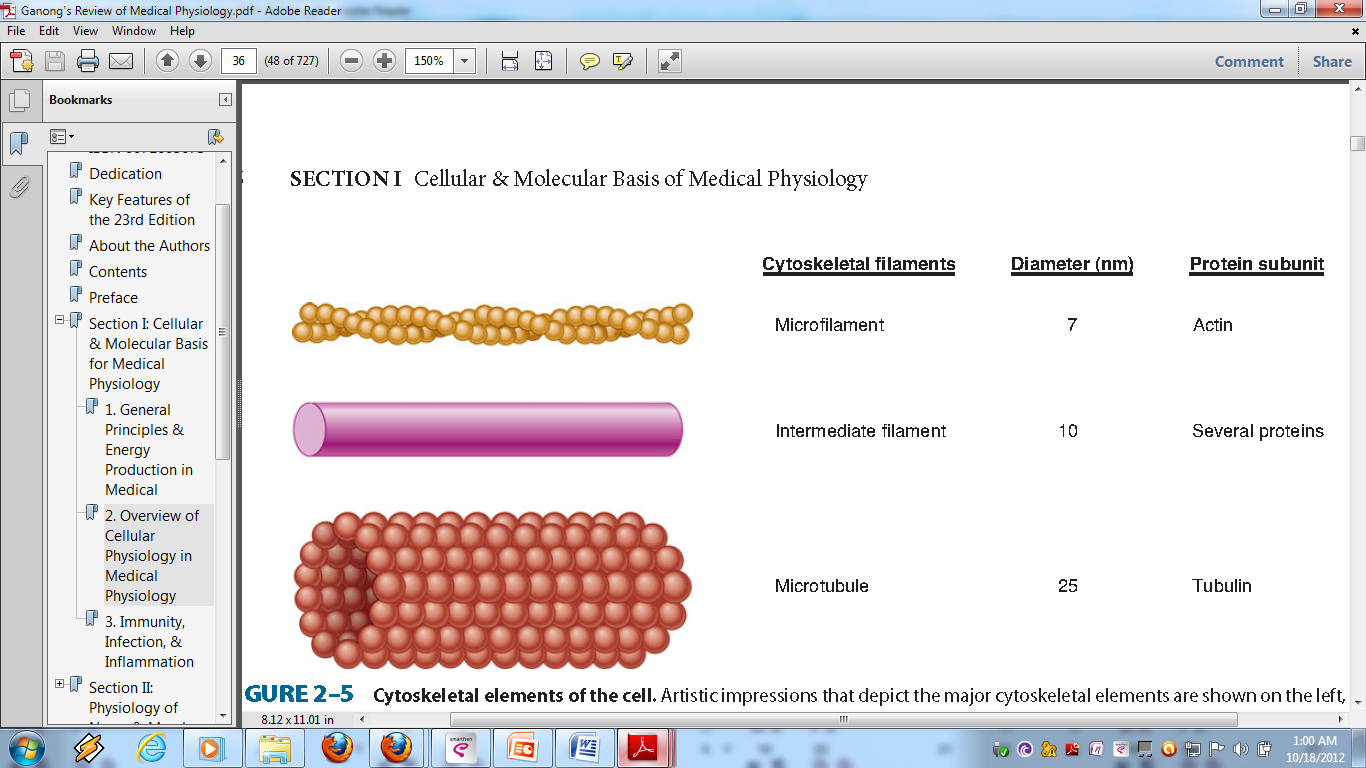Image resolution: width=1366 pixels, height=768 pixels.
Task: Click the document vertical scrollbar thumb
Action: click(1357, 143)
